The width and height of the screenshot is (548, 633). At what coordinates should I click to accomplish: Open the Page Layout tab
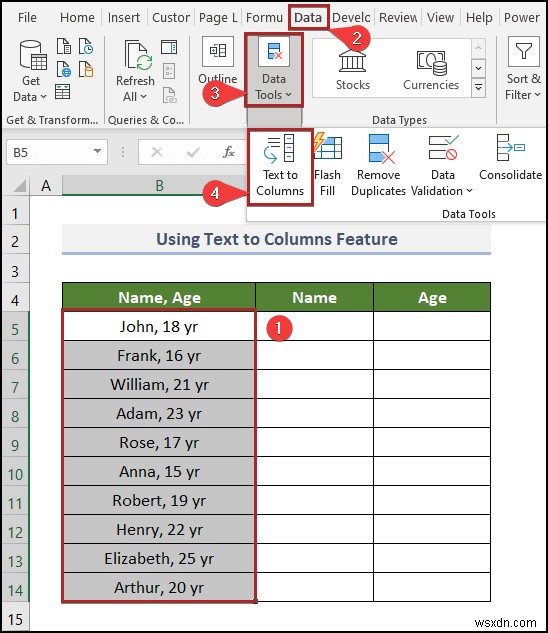(218, 17)
